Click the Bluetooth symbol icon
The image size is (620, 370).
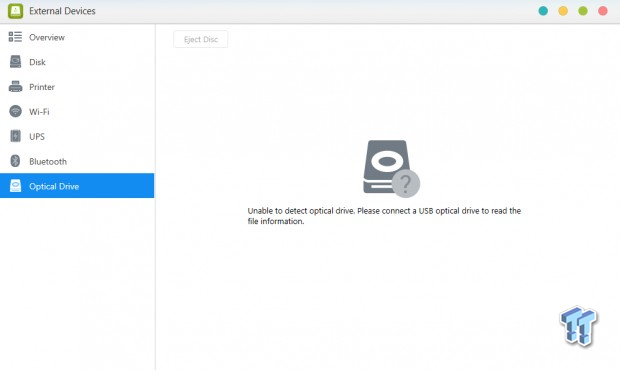click(x=15, y=161)
